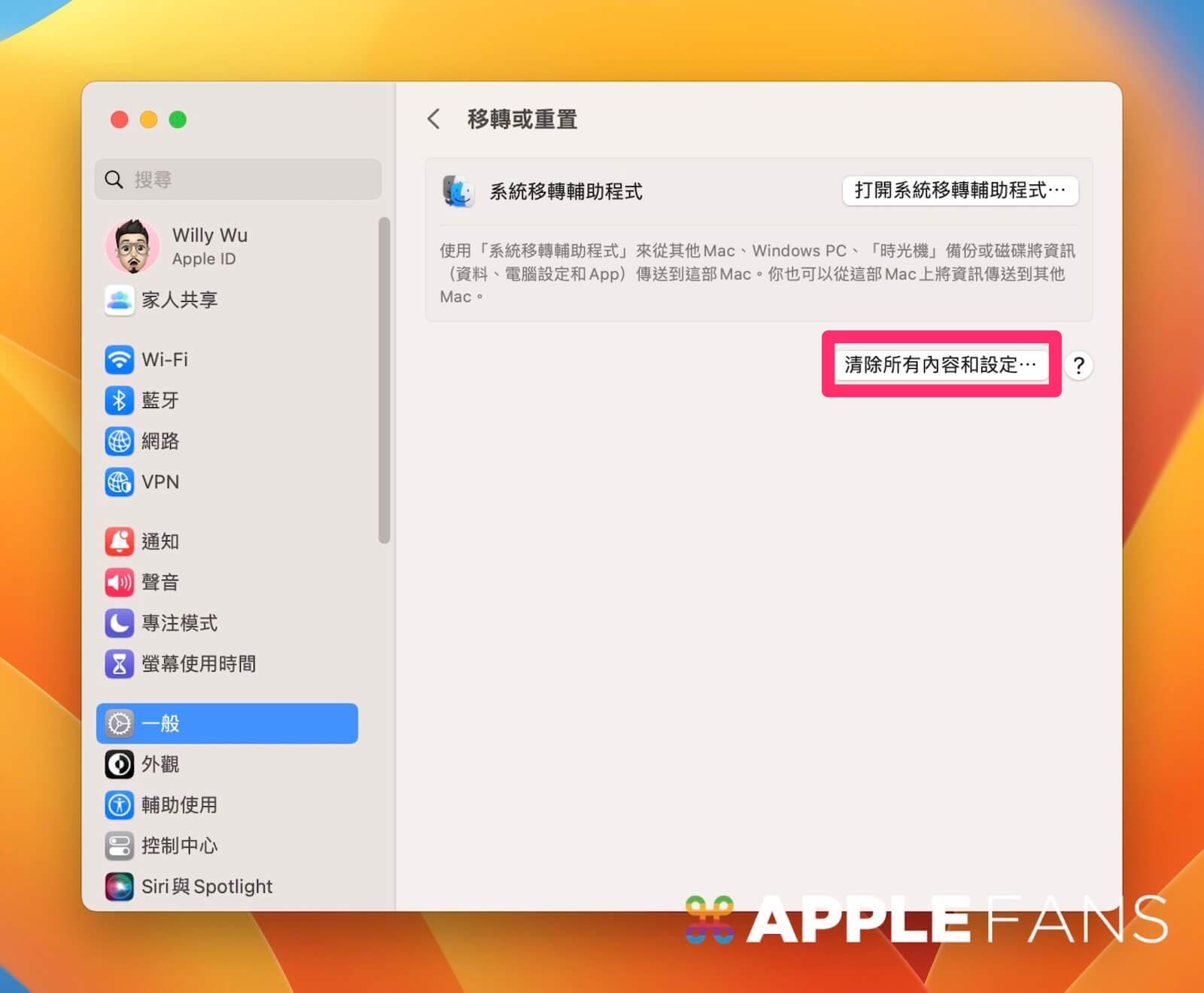Screen dimensions: 1204x993
Task: Select the 通知 bell icon
Action: coord(120,541)
